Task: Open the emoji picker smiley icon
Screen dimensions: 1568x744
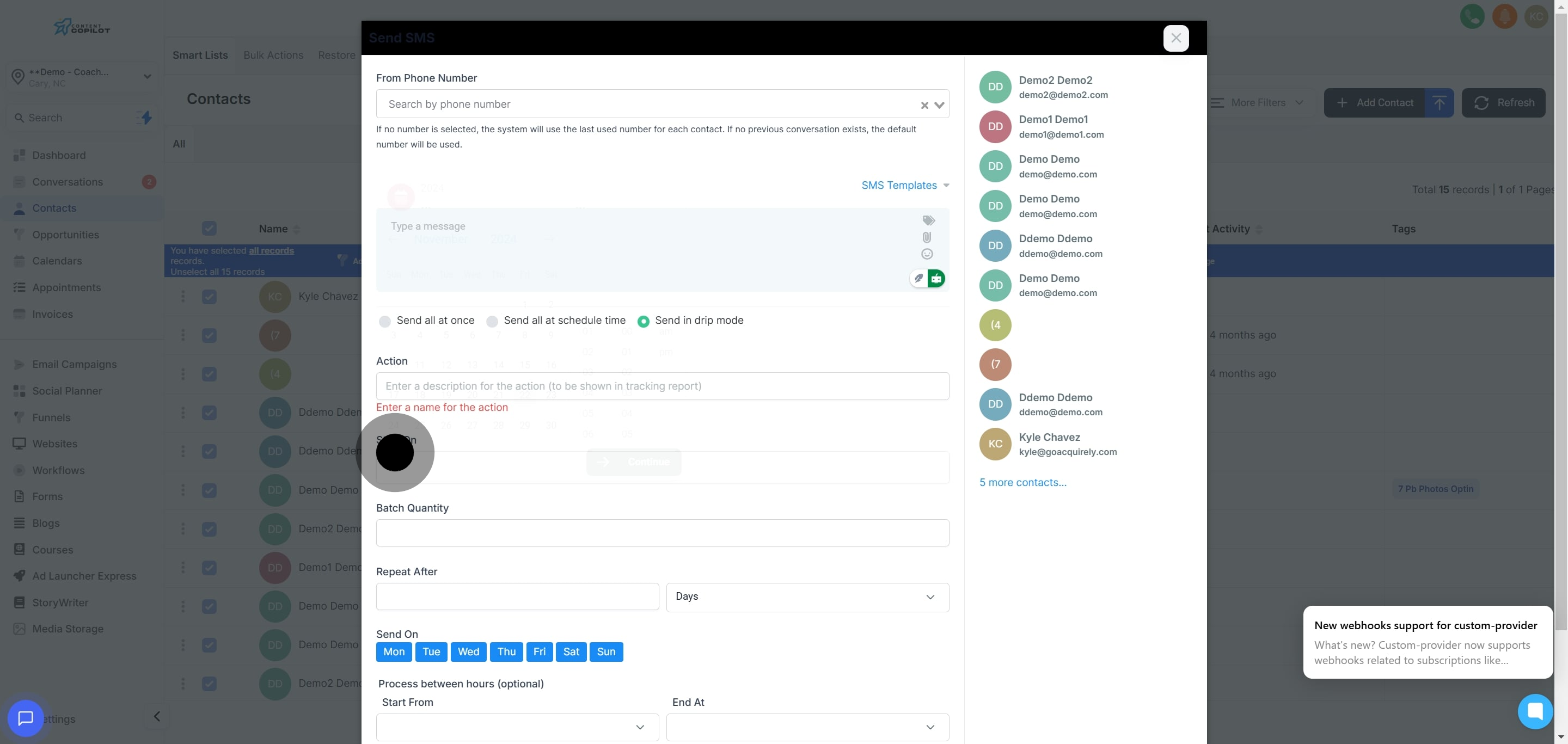Action: 927,254
